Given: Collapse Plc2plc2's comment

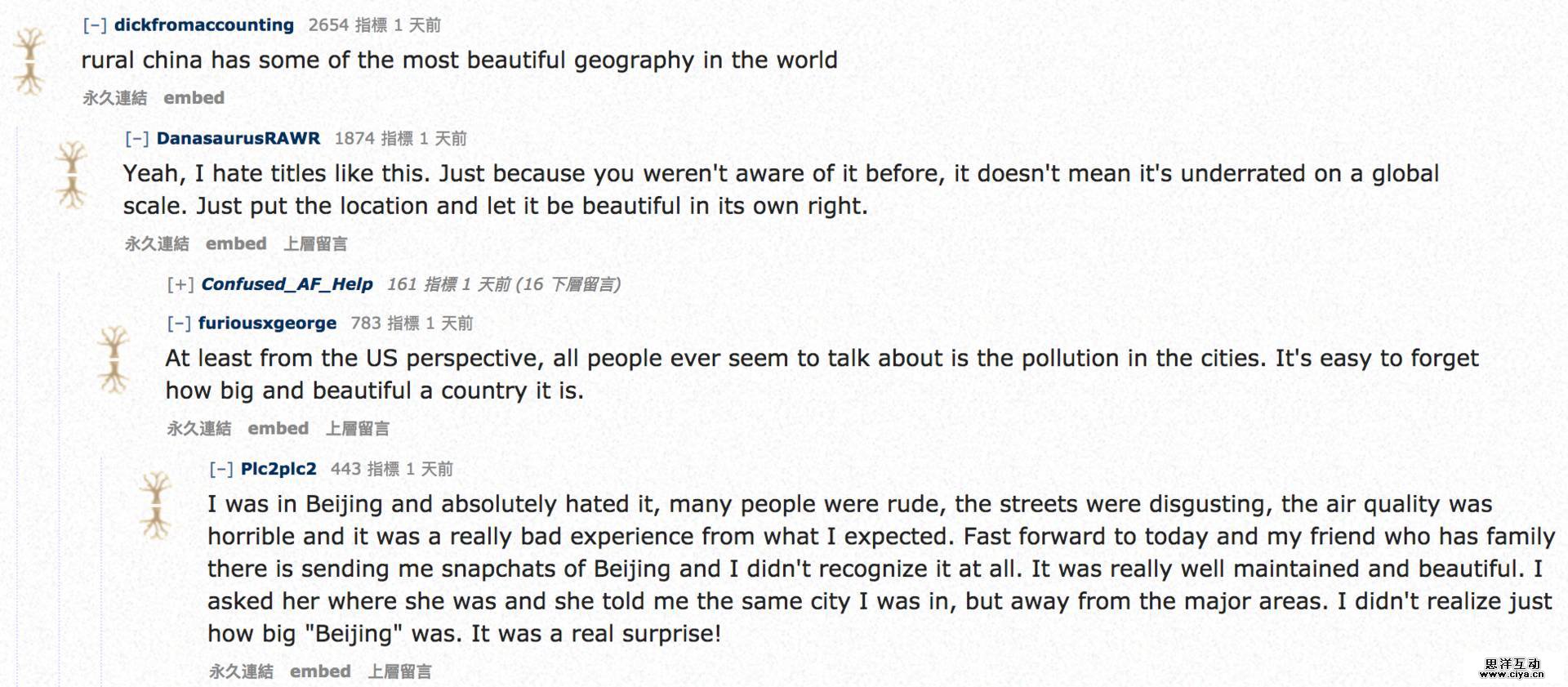Looking at the screenshot, I should [221, 469].
